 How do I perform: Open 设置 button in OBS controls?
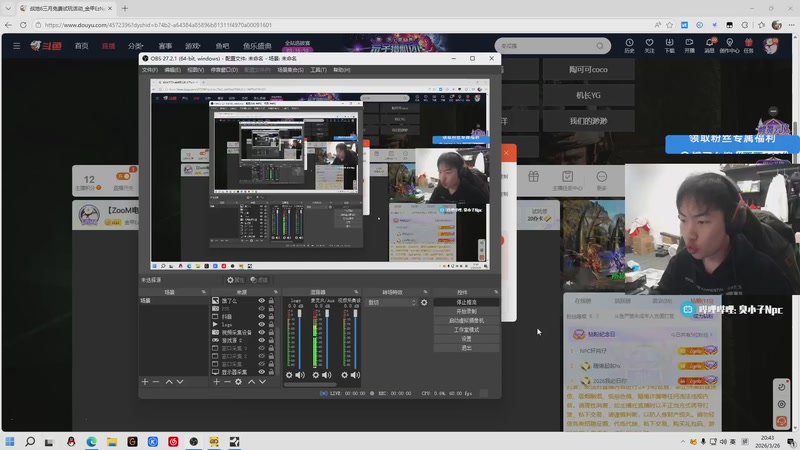(x=466, y=339)
